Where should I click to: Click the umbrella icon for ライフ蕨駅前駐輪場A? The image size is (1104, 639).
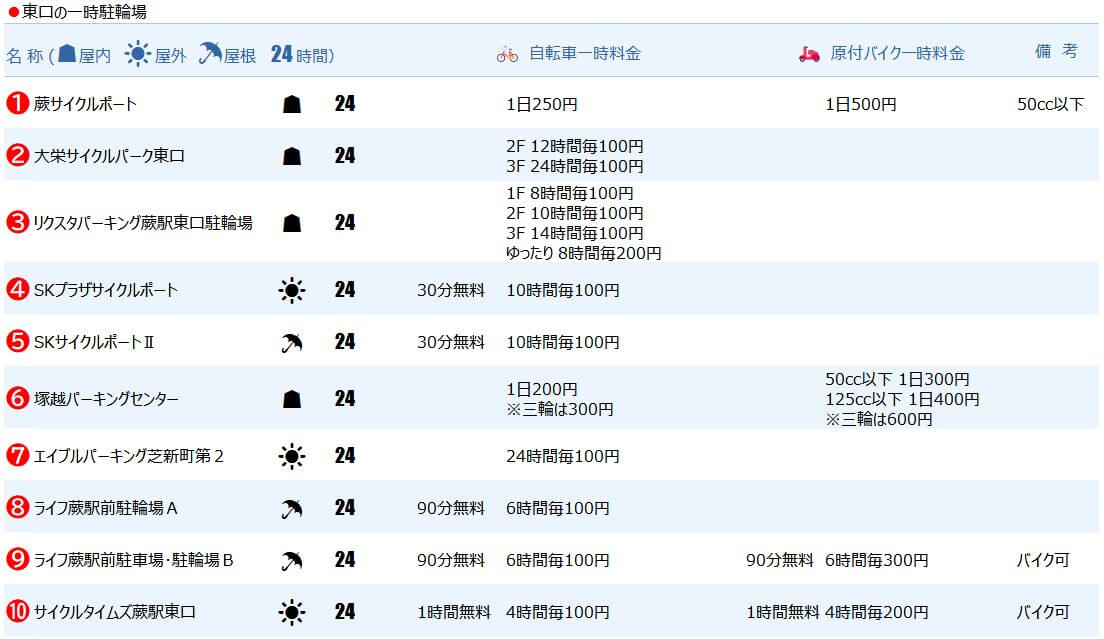(x=291, y=509)
